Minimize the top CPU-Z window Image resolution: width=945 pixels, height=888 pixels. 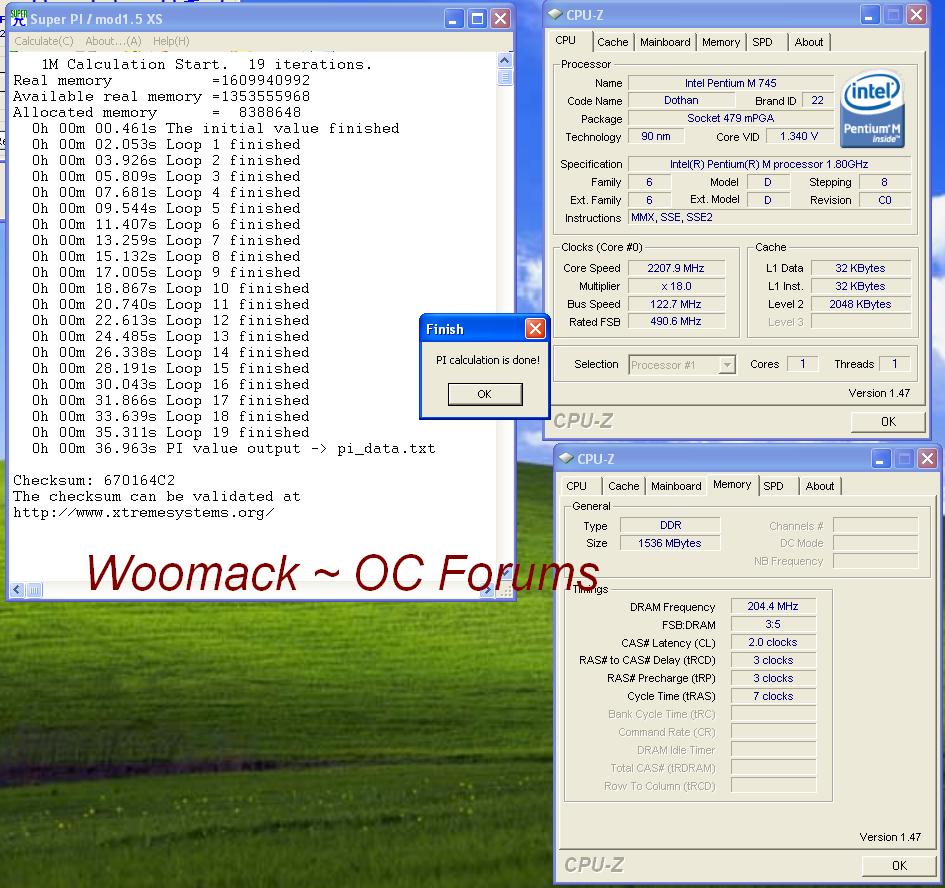tap(868, 14)
